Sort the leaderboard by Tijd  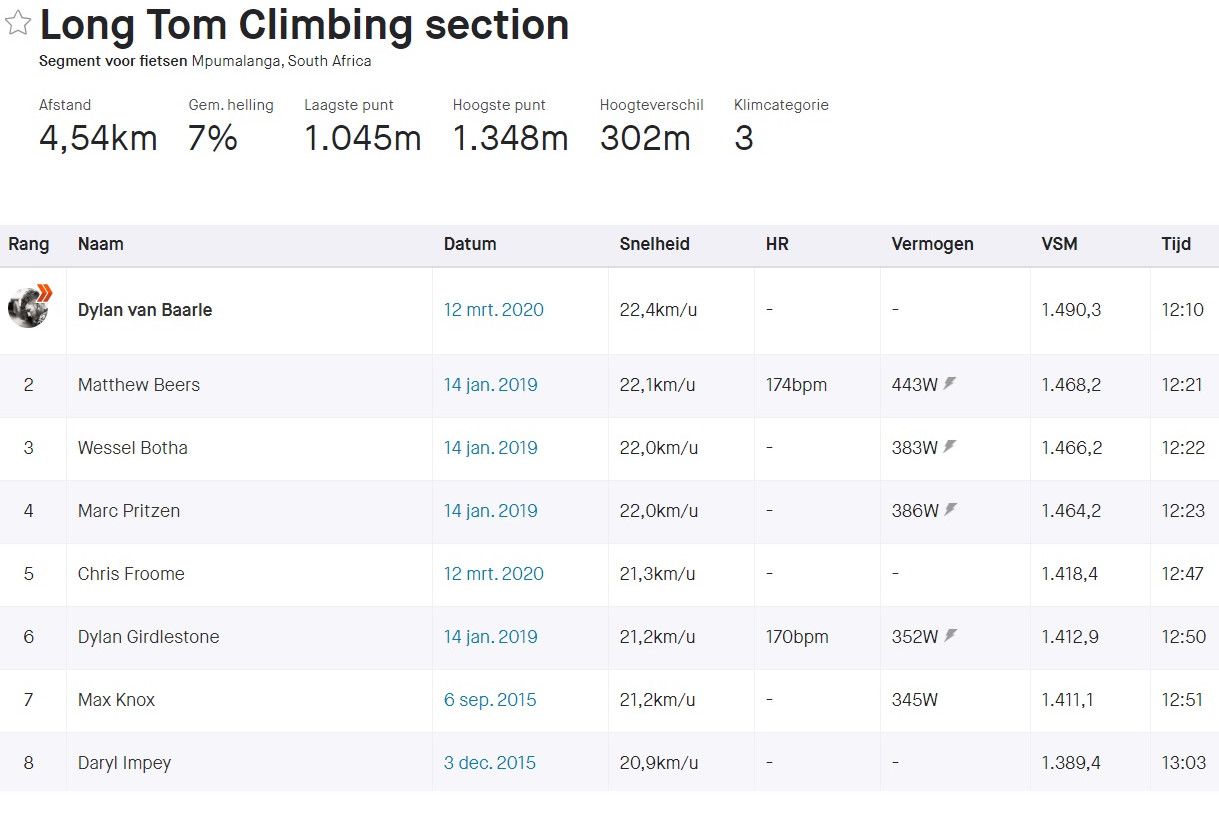point(1176,244)
